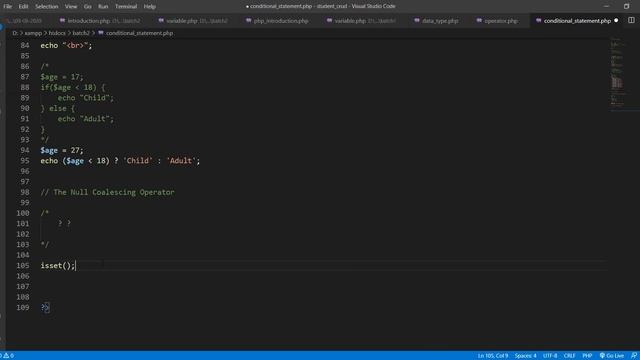Expand the xampp breadcrumb segment
640x360 pixels.
(33, 33)
